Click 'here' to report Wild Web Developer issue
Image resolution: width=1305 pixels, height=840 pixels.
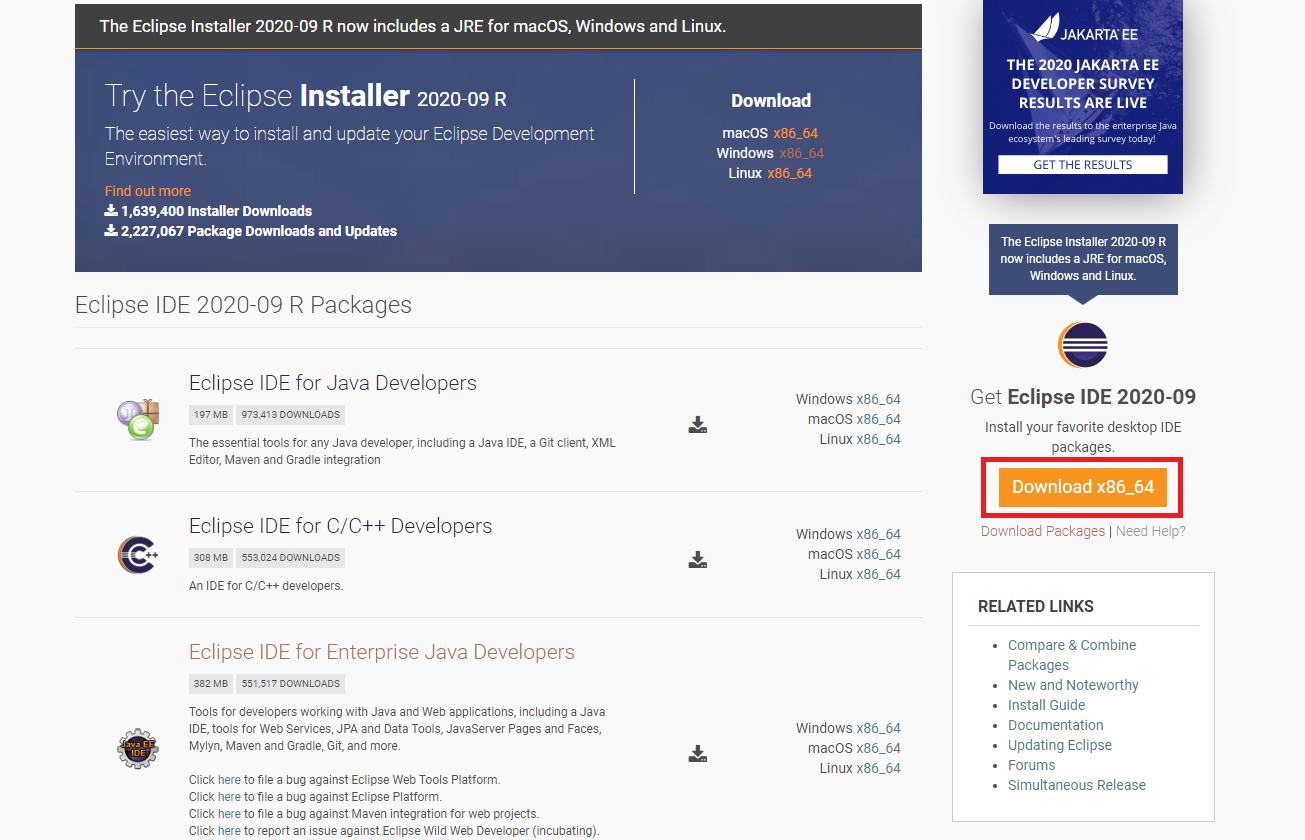(x=229, y=831)
